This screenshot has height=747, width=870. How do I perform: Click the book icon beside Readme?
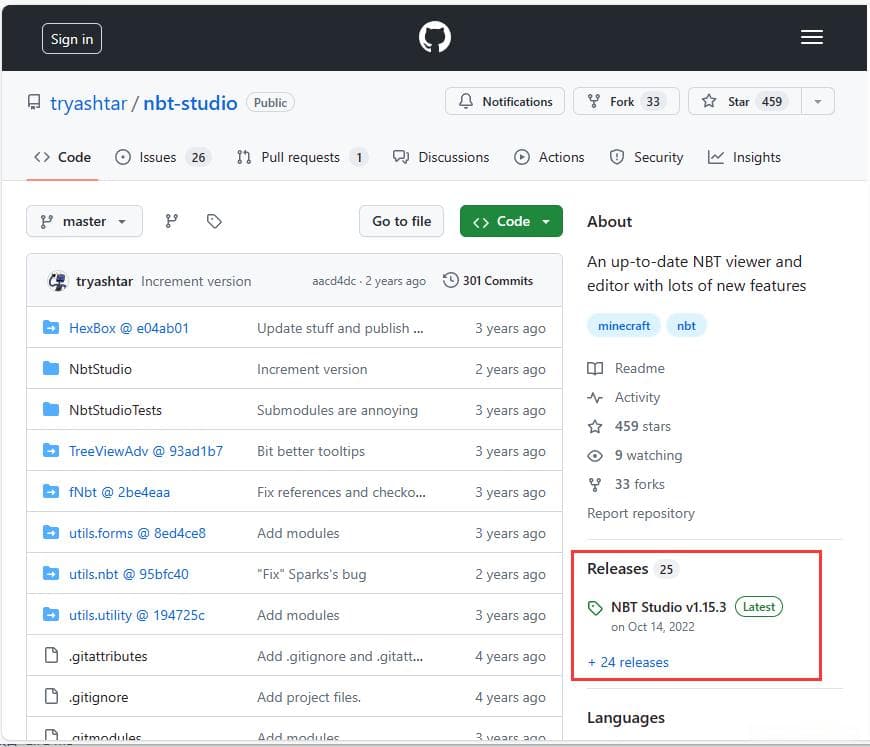[x=595, y=369]
